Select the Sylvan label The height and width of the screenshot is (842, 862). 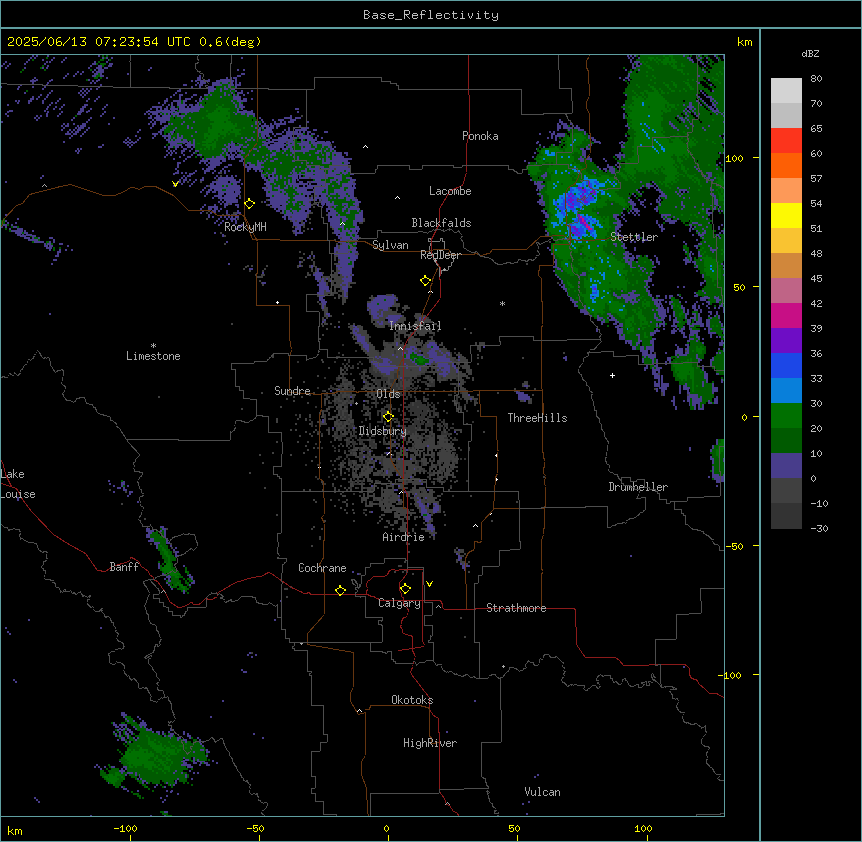pyautogui.click(x=390, y=245)
